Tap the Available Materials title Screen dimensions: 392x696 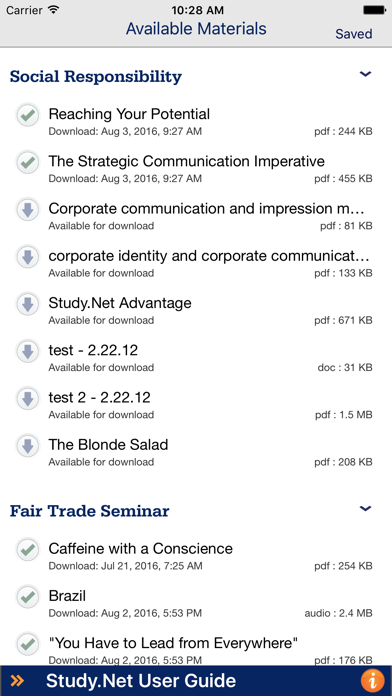196,29
